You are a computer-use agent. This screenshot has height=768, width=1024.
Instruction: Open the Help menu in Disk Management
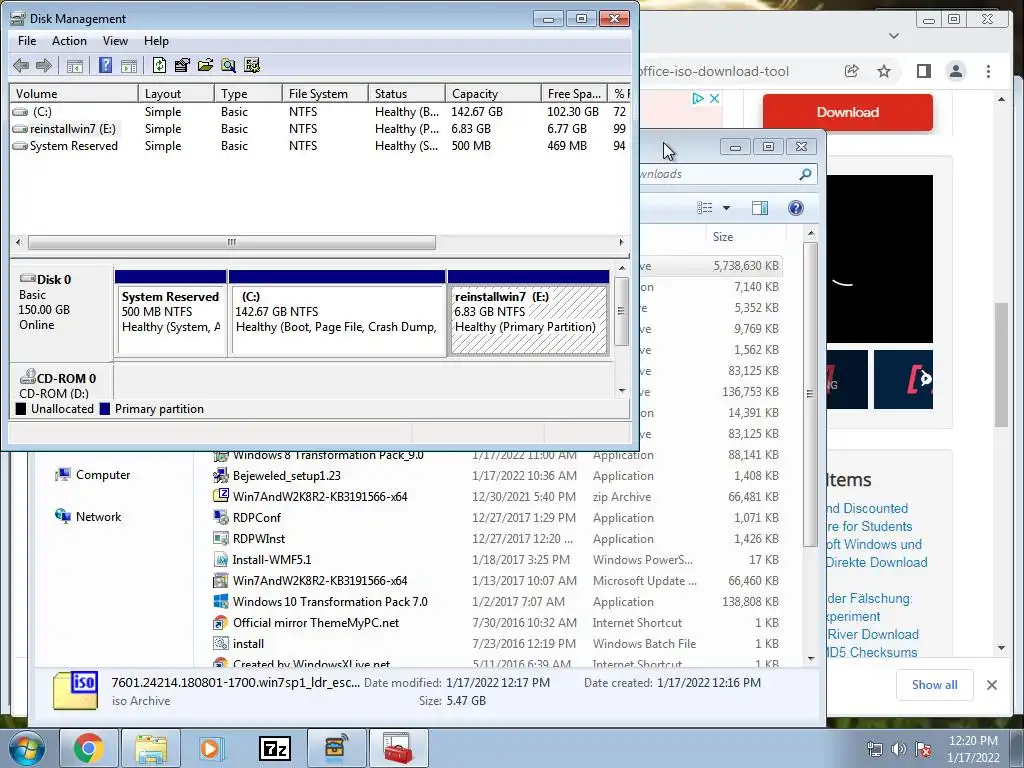(x=156, y=40)
